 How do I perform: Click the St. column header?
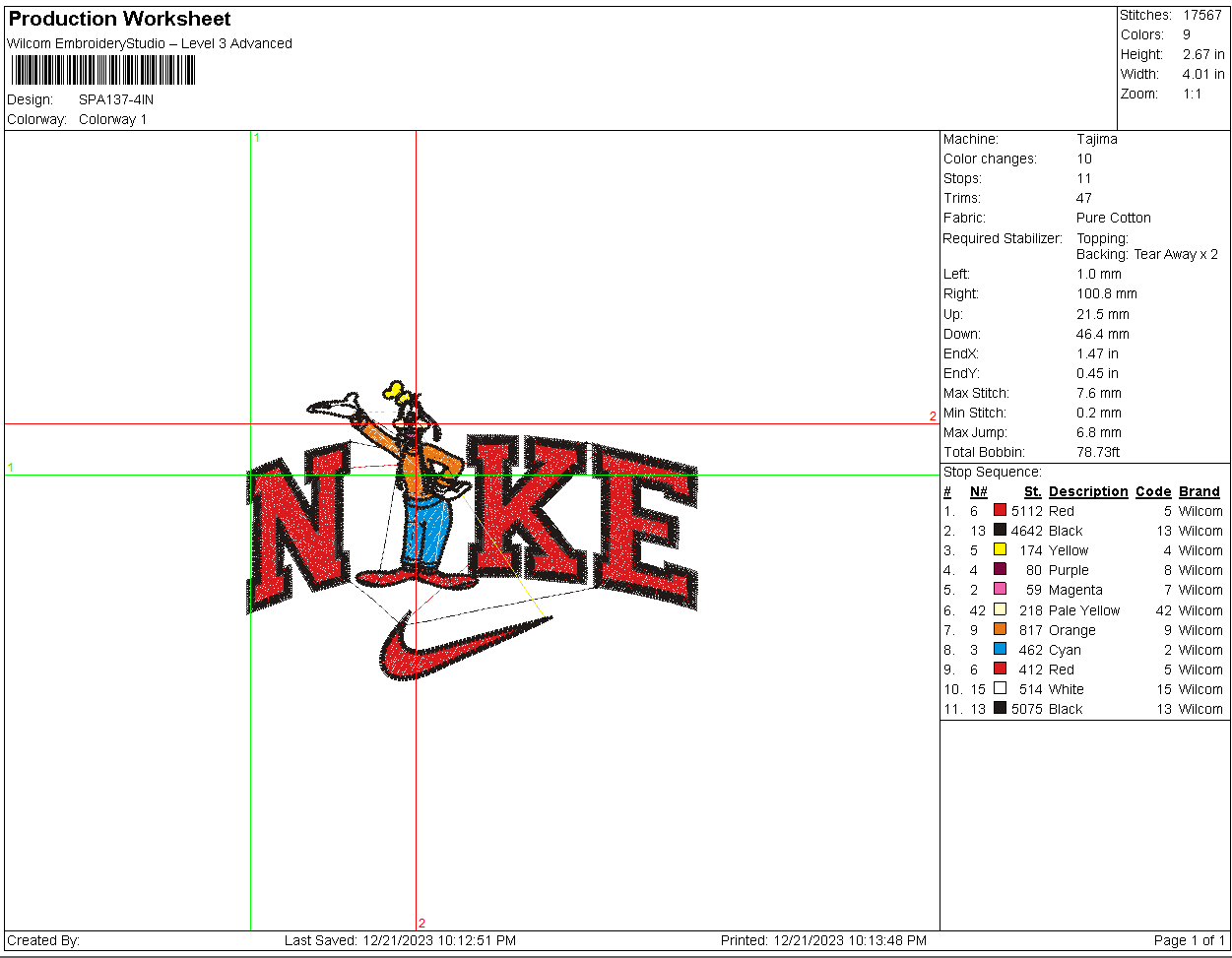(x=1032, y=491)
